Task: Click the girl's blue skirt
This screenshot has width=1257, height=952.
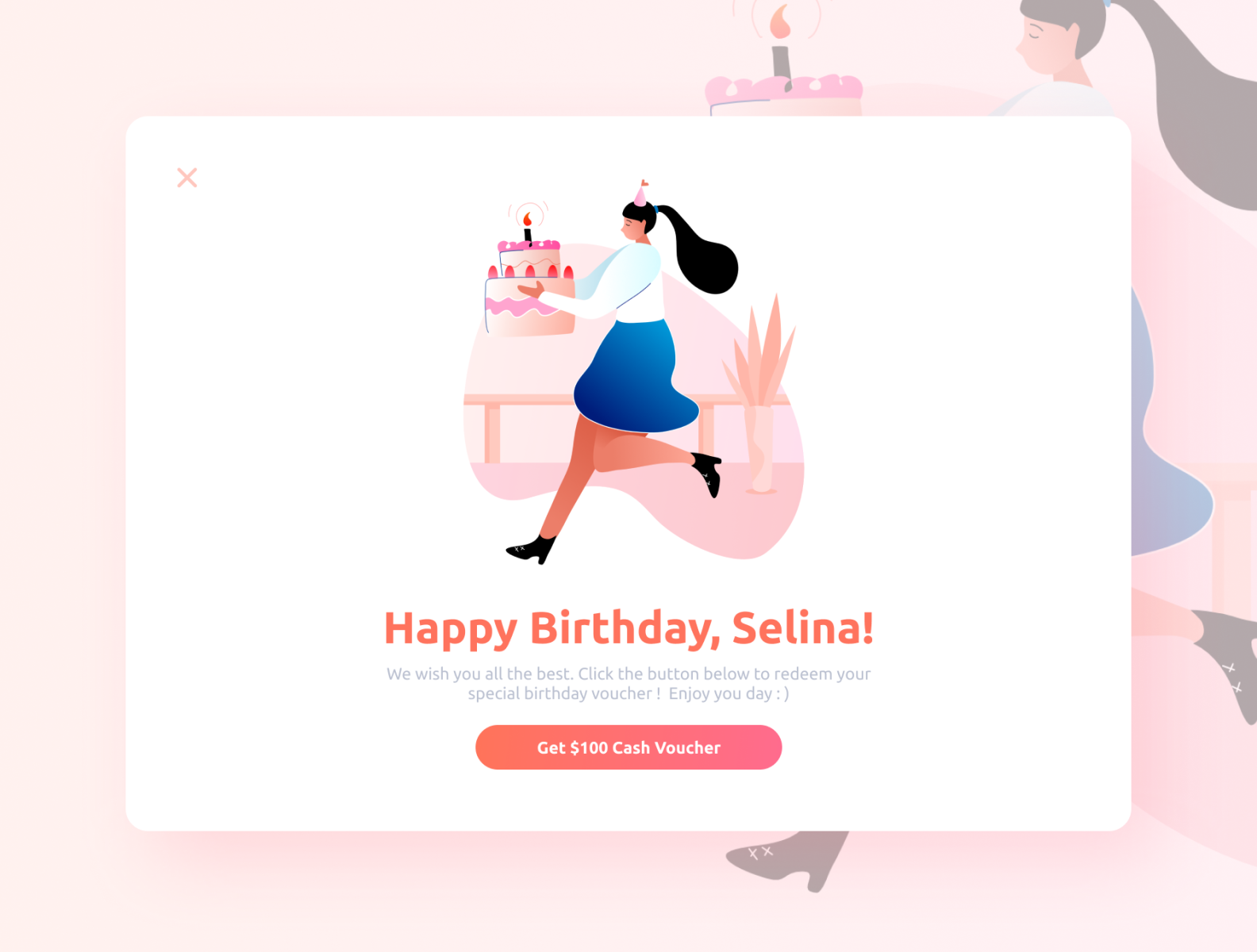Action: (635, 377)
